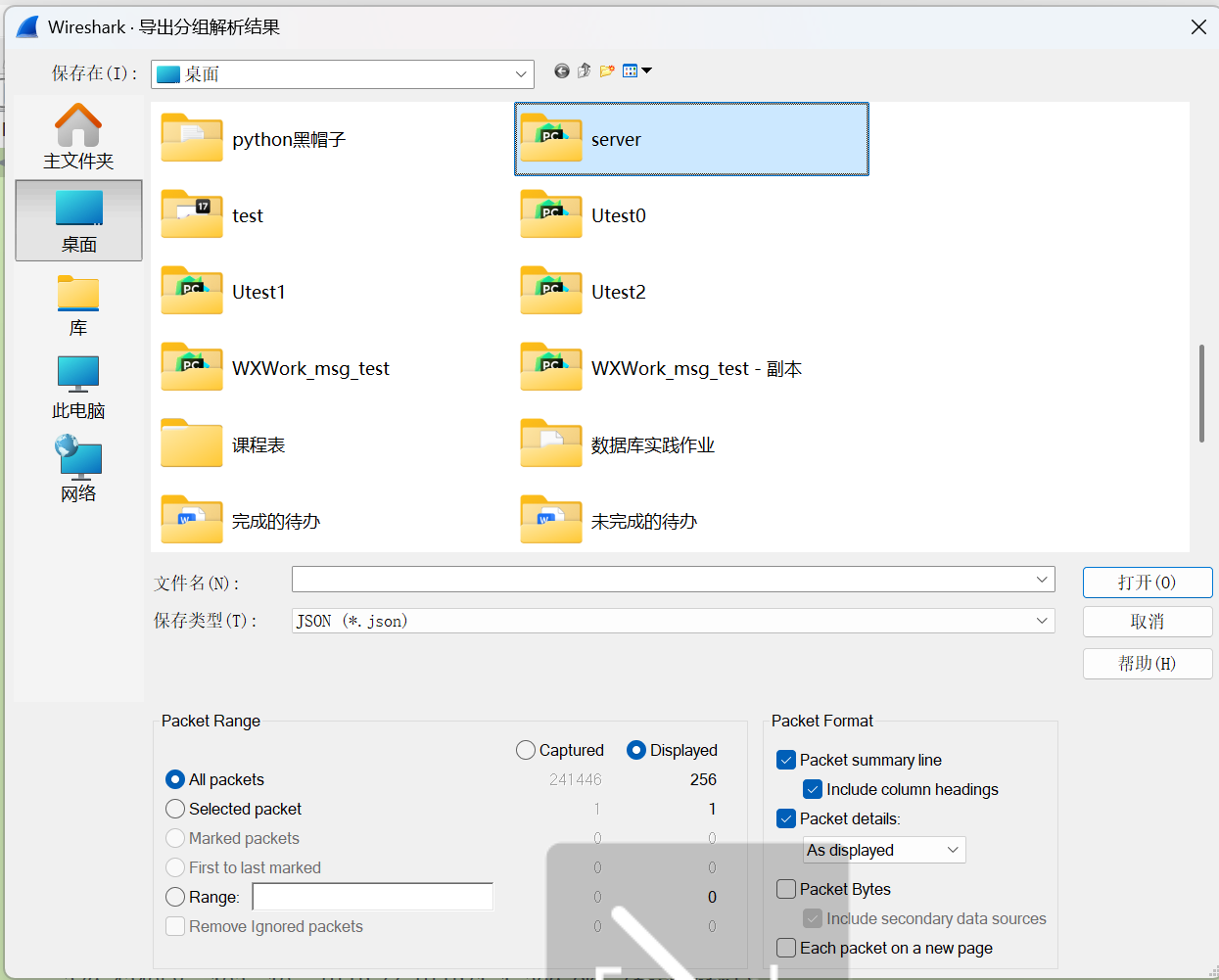The width and height of the screenshot is (1219, 980).
Task: Go back to last visited folder
Action: (x=562, y=70)
